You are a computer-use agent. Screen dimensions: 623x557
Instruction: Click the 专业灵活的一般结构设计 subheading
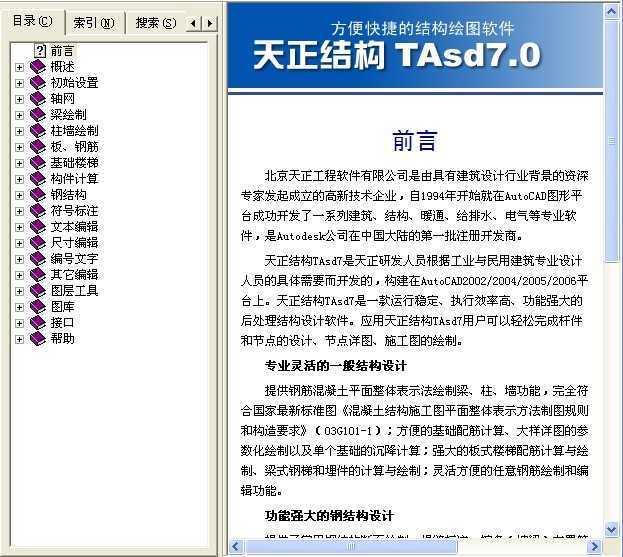[x=336, y=366]
